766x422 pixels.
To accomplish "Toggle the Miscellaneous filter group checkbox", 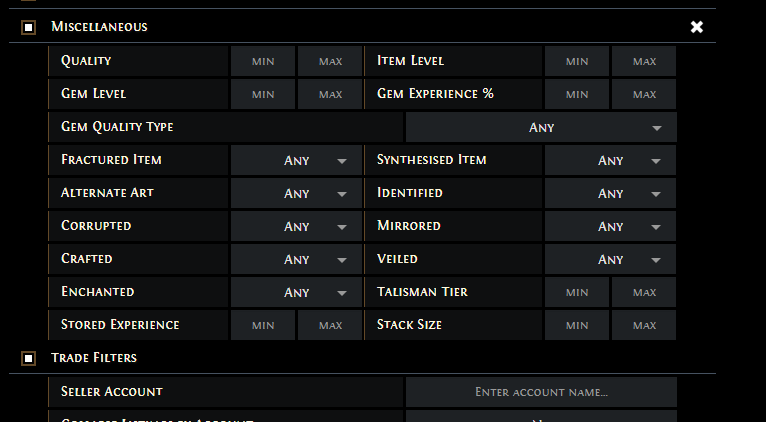I will 29,27.
